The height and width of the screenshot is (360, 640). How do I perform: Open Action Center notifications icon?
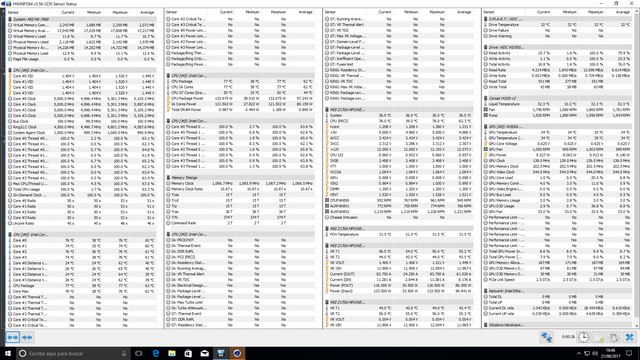pos(629,353)
